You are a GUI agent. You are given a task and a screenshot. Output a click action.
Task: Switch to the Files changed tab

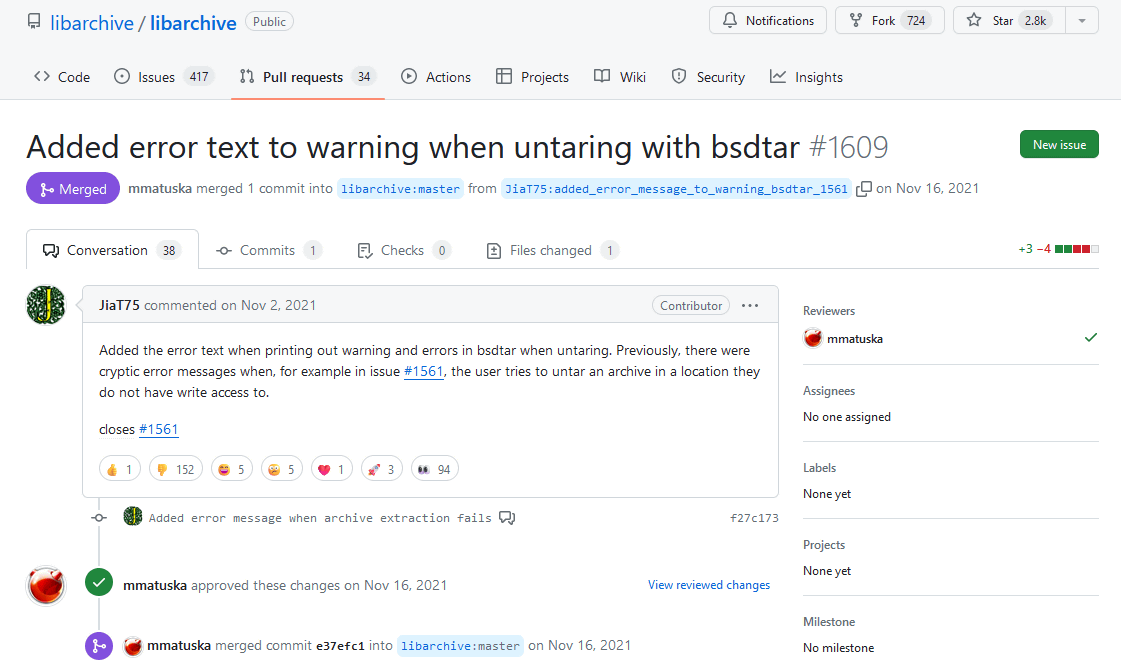(x=551, y=250)
